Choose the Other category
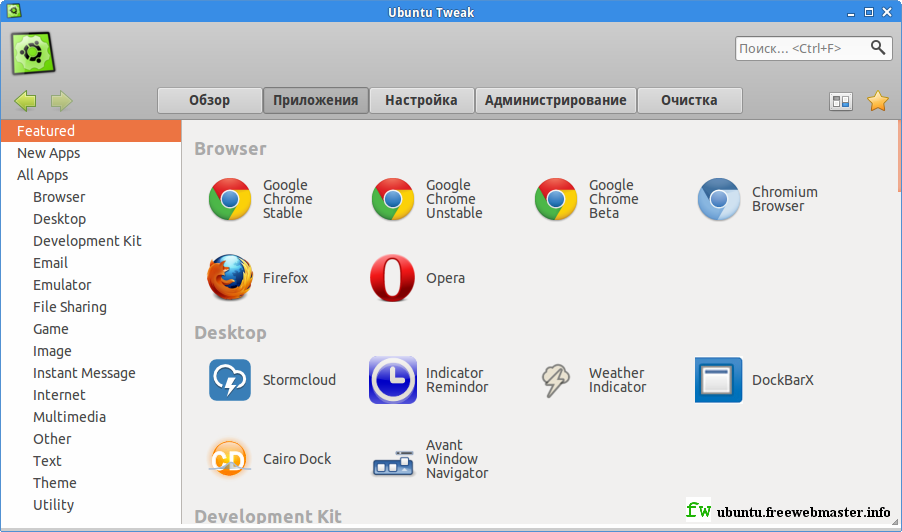Screen dimensions: 902x532 coord(91,439)
